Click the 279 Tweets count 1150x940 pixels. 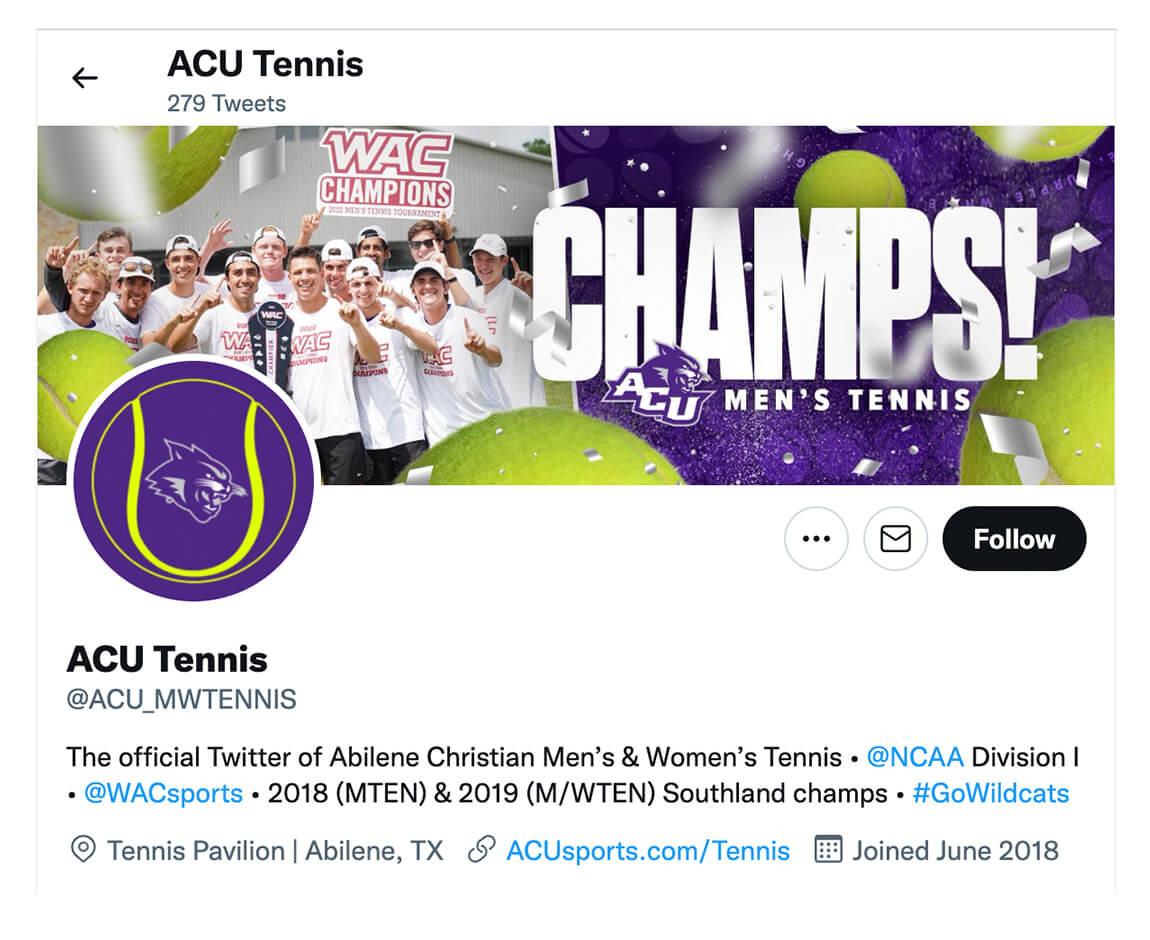(x=226, y=104)
